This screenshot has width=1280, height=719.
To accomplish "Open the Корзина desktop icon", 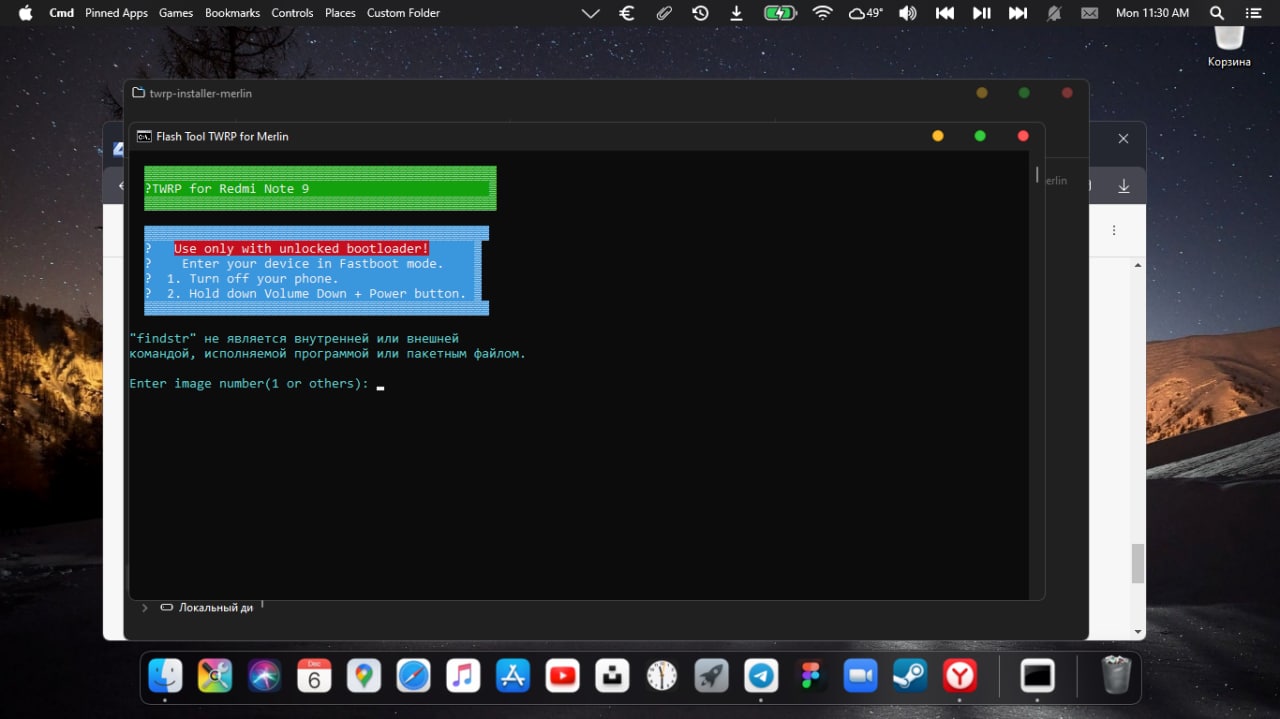I will 1229,45.
